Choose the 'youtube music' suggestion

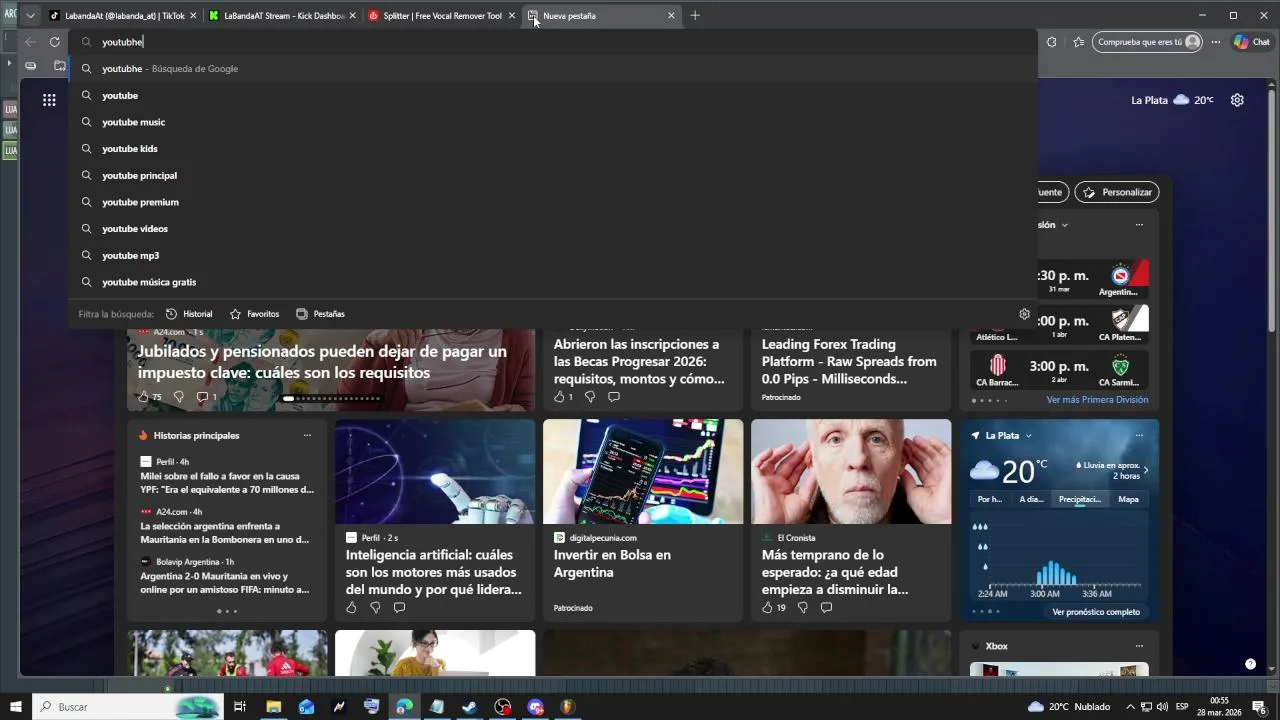click(x=552, y=122)
